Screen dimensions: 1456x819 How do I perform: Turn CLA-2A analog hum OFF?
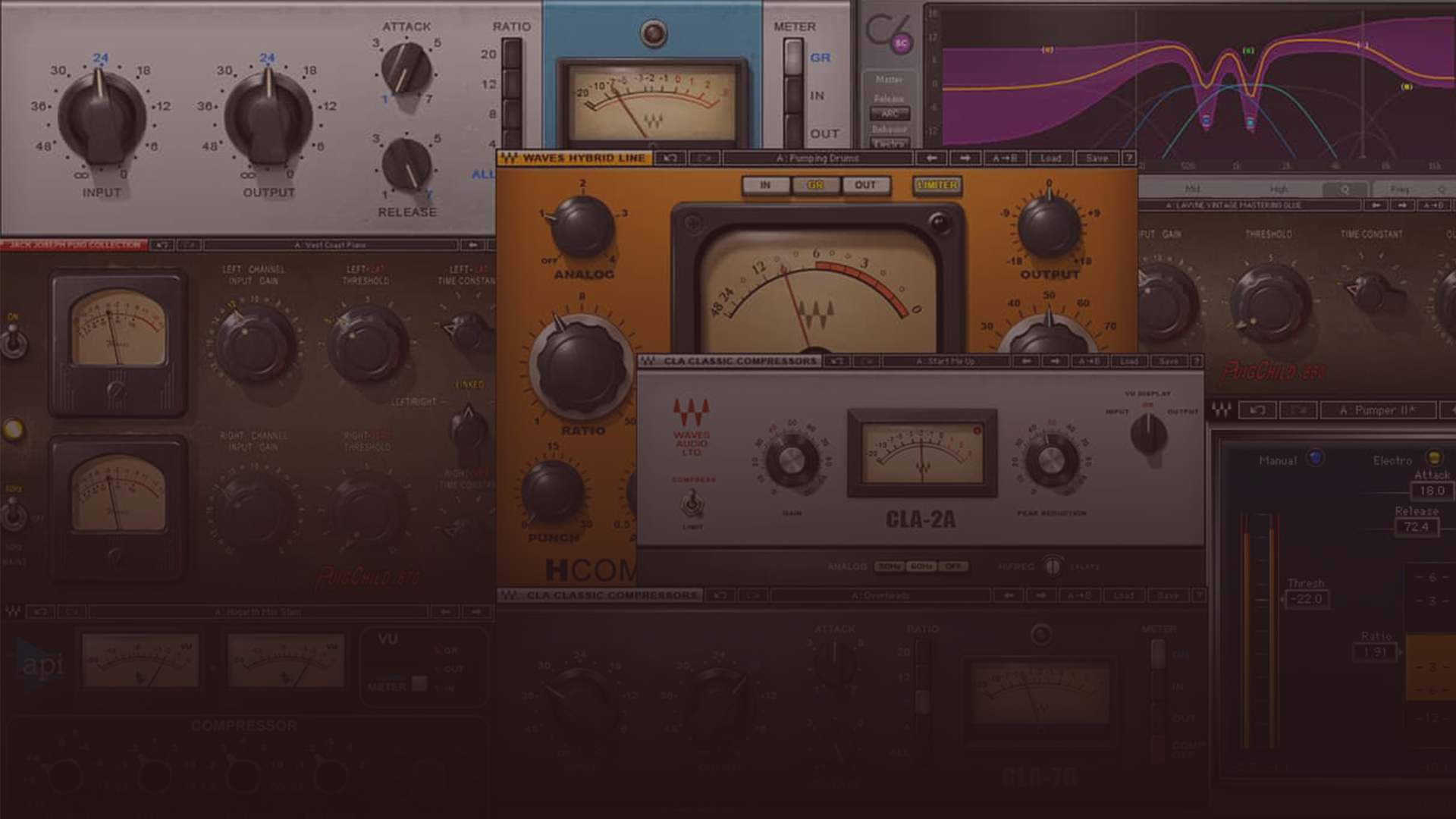click(x=953, y=566)
